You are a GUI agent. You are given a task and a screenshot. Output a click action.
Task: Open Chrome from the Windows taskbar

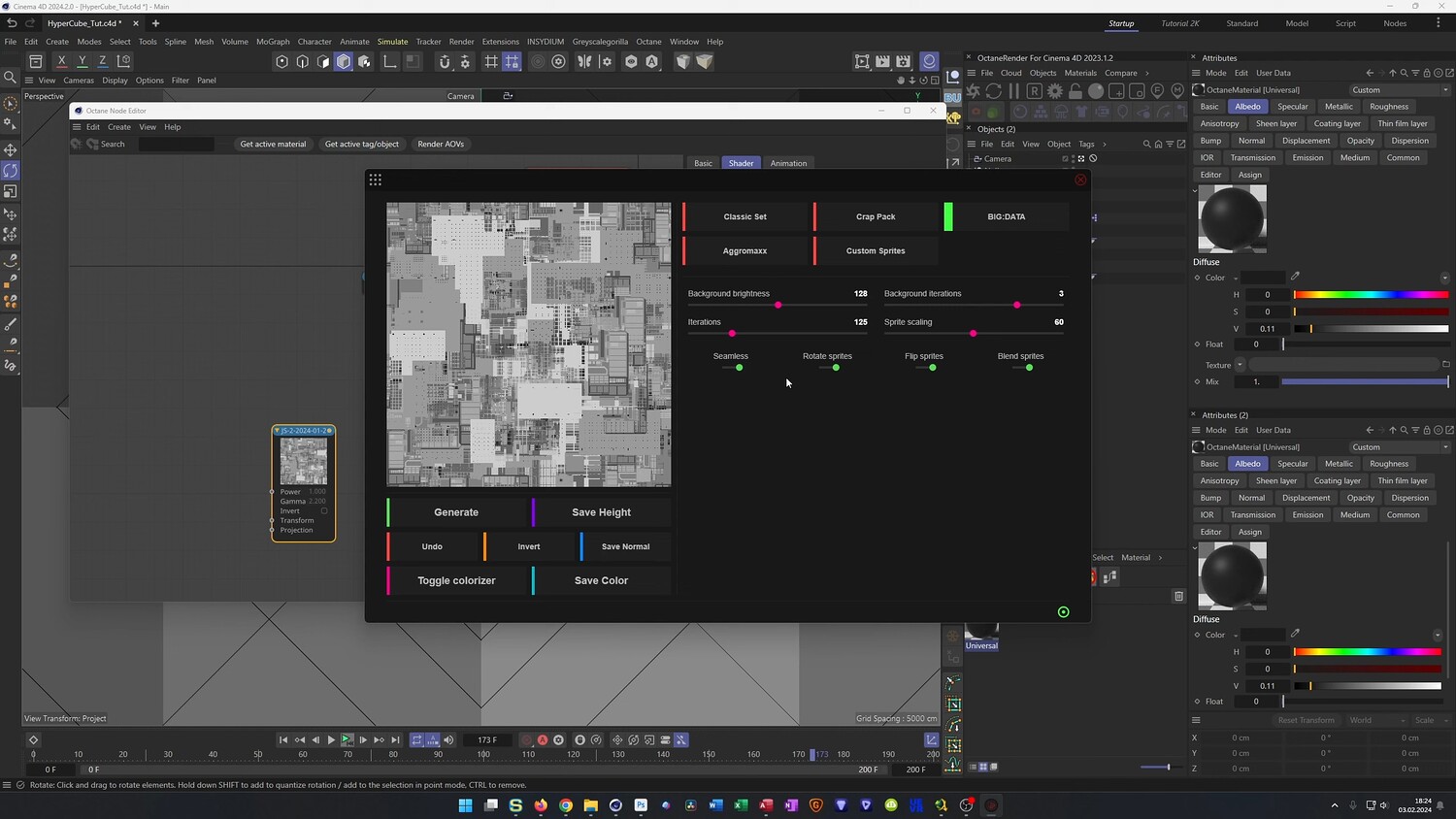click(566, 805)
